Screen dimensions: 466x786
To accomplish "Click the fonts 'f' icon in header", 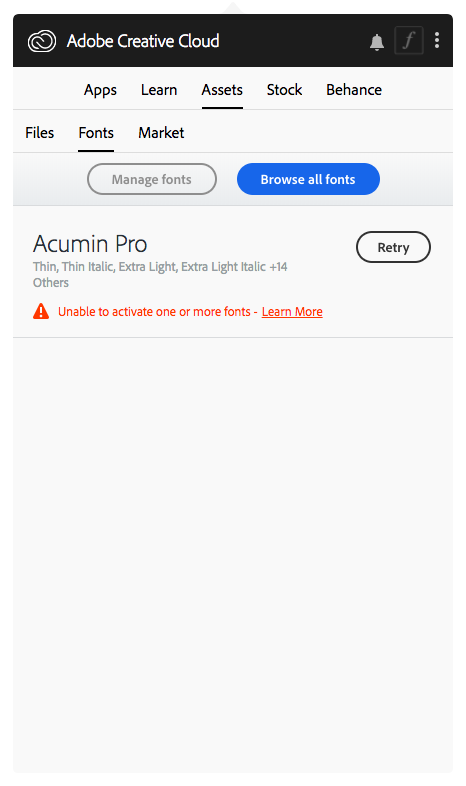I will click(409, 40).
